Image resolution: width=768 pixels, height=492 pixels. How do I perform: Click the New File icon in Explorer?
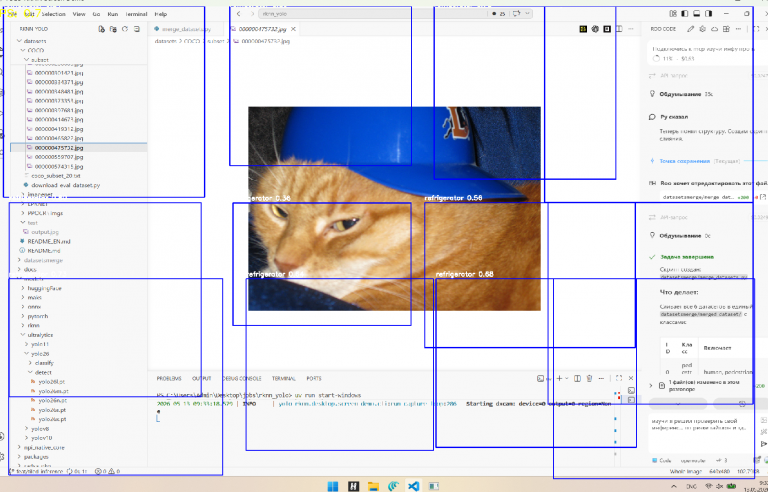pyautogui.click(x=101, y=29)
